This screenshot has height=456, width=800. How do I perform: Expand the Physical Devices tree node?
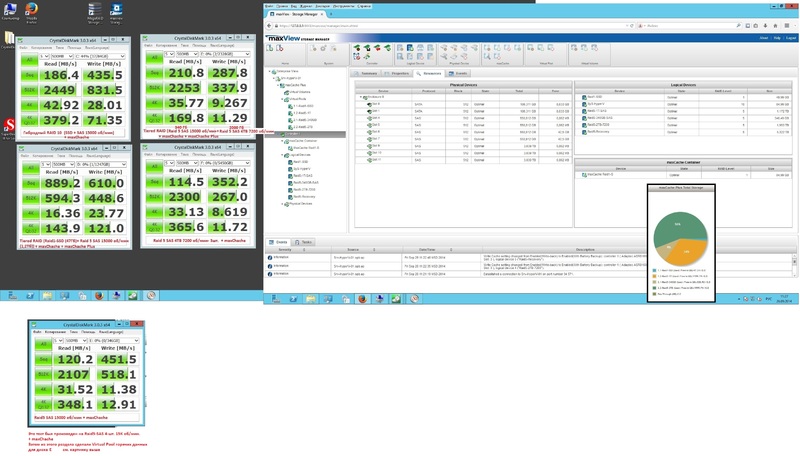pos(284,203)
